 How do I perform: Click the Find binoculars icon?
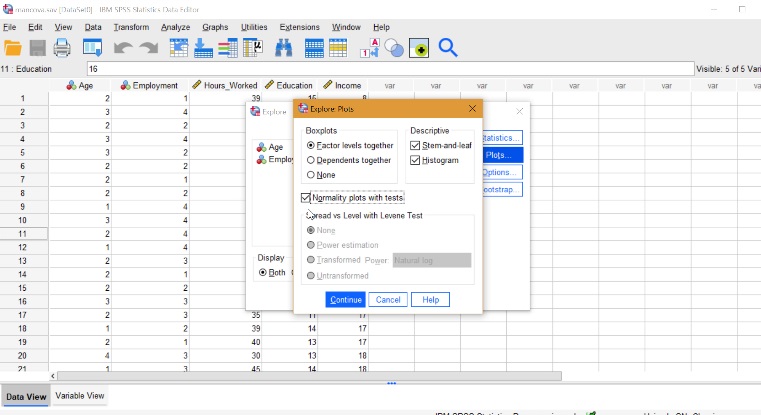click(x=283, y=48)
